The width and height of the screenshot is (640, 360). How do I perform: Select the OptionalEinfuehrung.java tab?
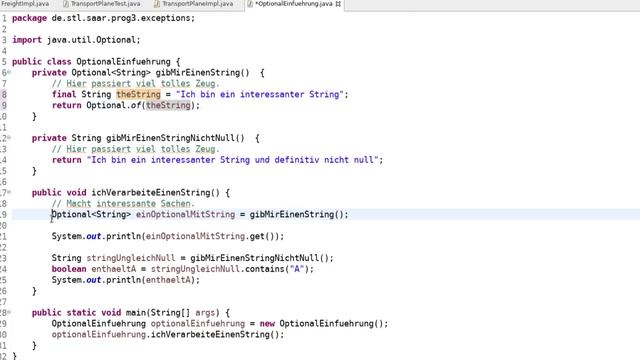point(294,4)
